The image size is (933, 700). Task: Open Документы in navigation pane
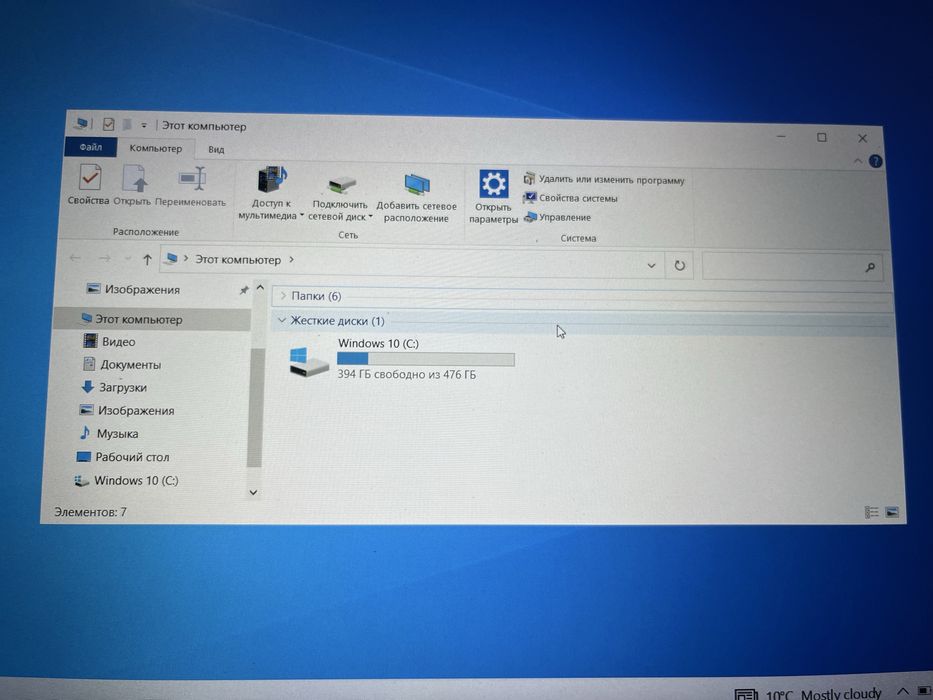pos(123,364)
